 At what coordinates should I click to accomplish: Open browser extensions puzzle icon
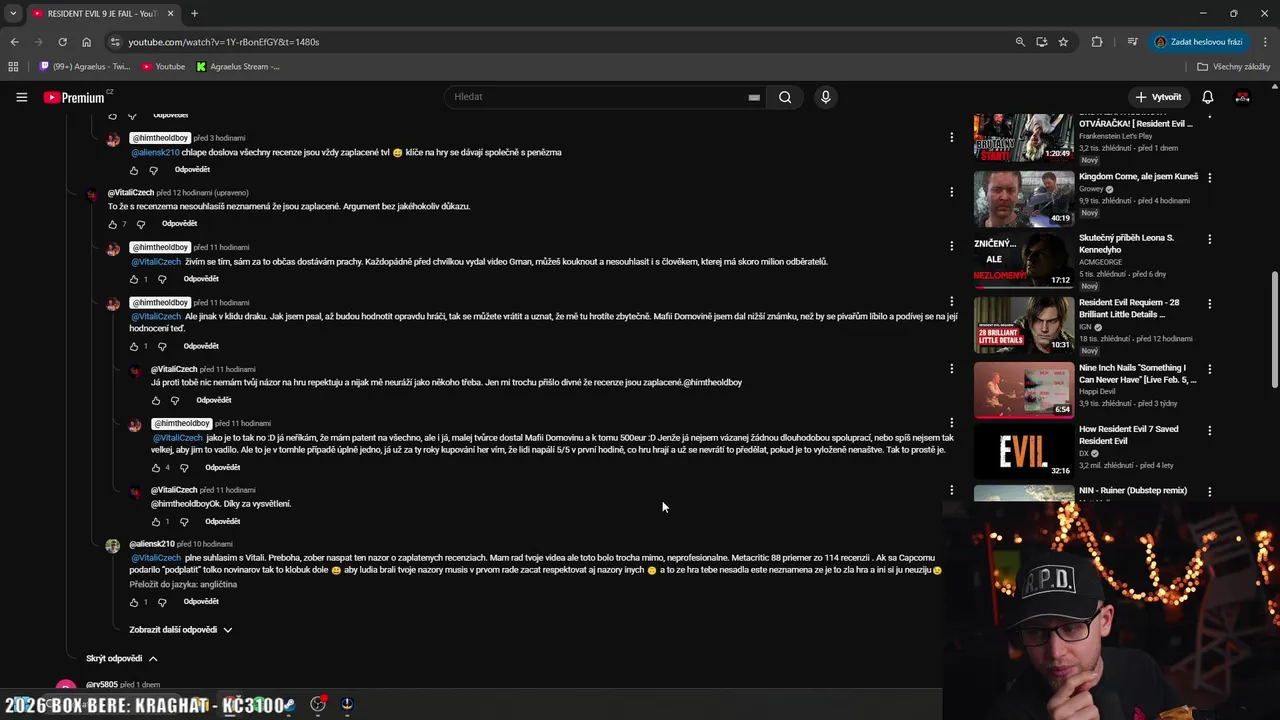1097,42
